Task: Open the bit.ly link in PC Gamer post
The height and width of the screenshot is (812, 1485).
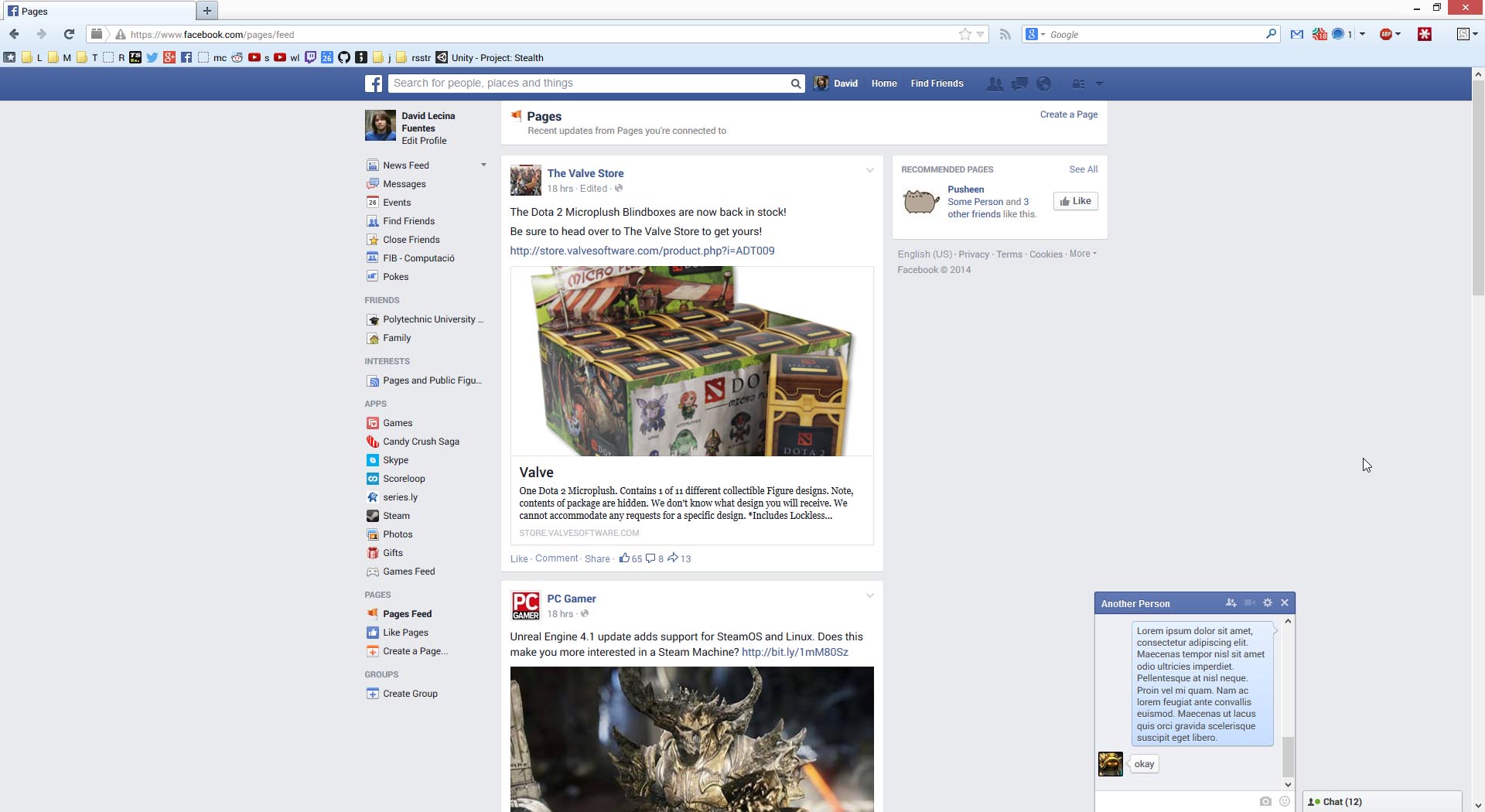Action: coord(794,652)
